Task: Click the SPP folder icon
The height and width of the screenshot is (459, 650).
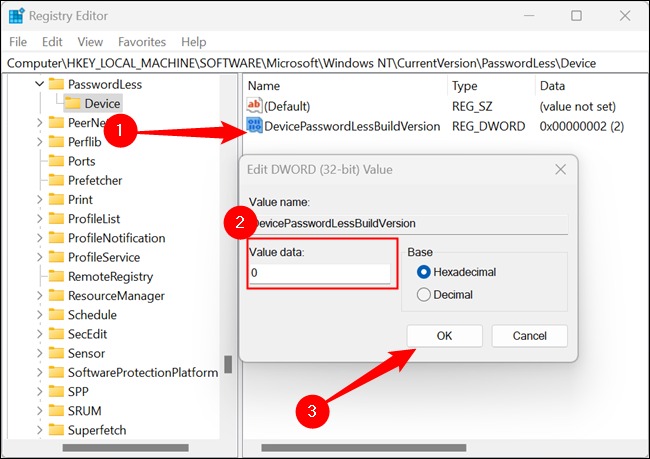Action: [56, 391]
